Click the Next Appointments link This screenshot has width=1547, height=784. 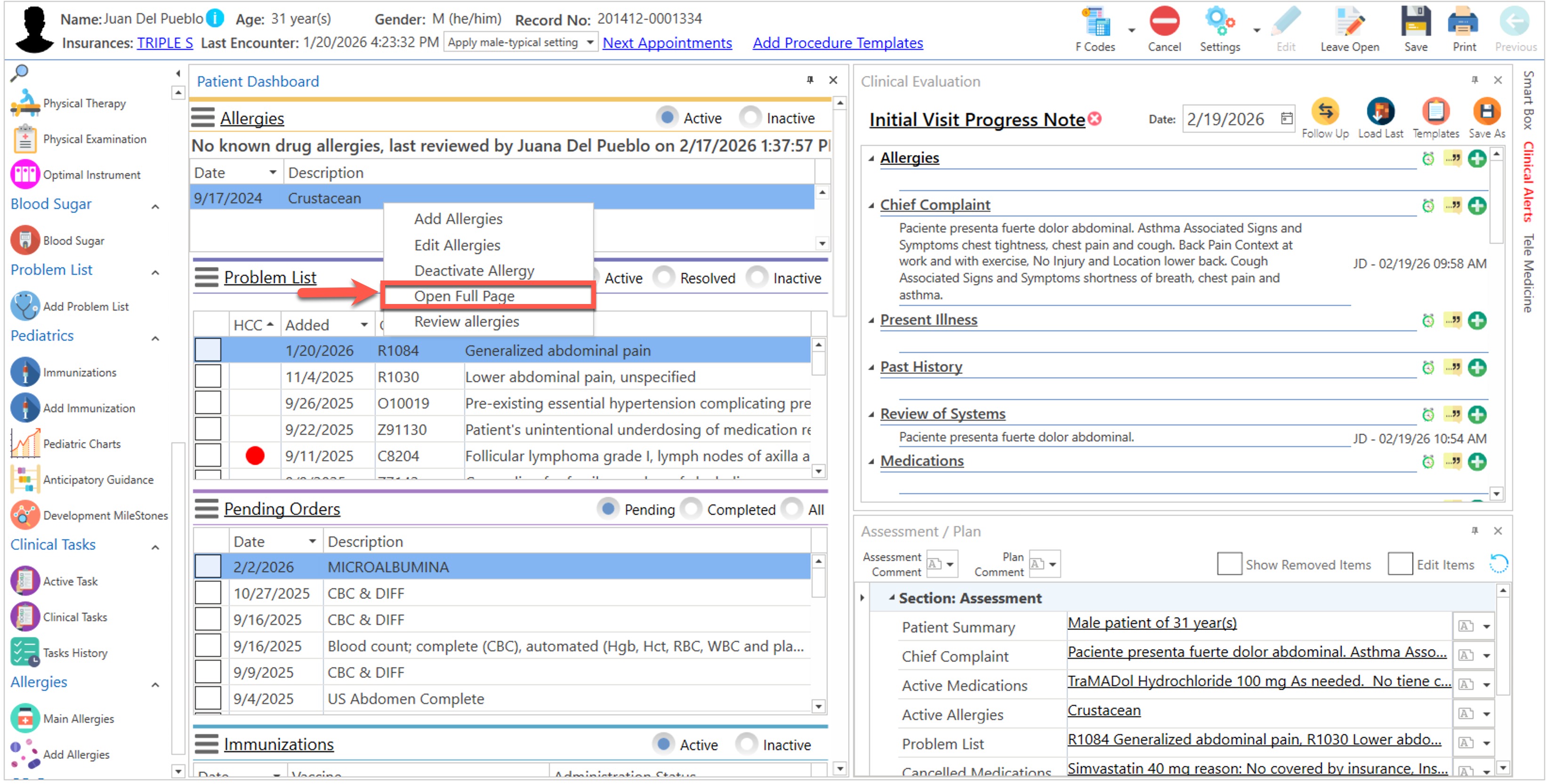tap(667, 43)
